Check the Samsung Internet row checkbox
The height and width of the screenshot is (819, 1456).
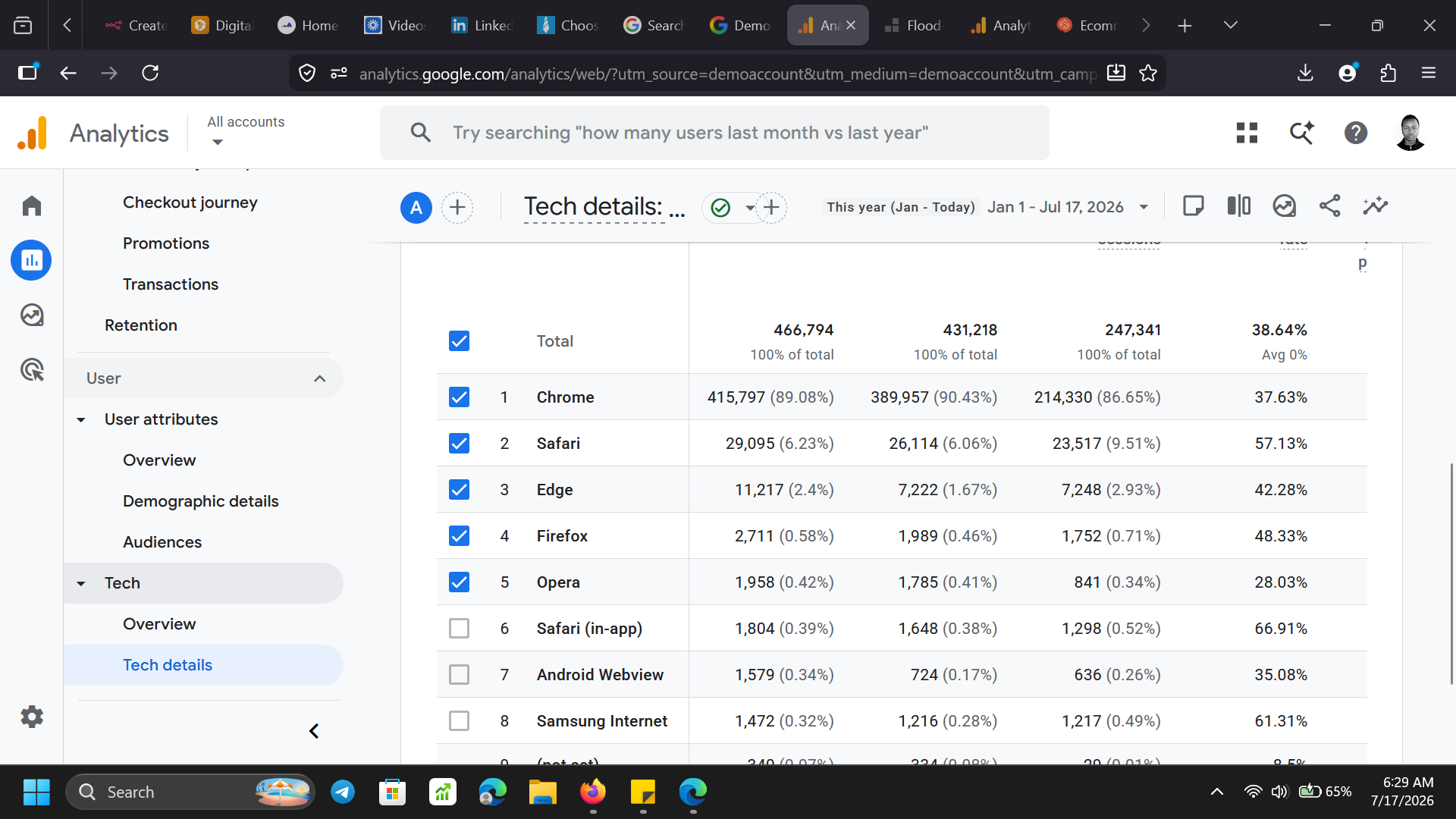[x=459, y=721]
